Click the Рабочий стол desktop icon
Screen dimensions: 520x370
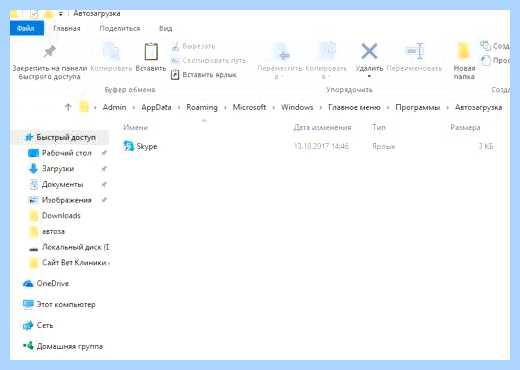33,153
